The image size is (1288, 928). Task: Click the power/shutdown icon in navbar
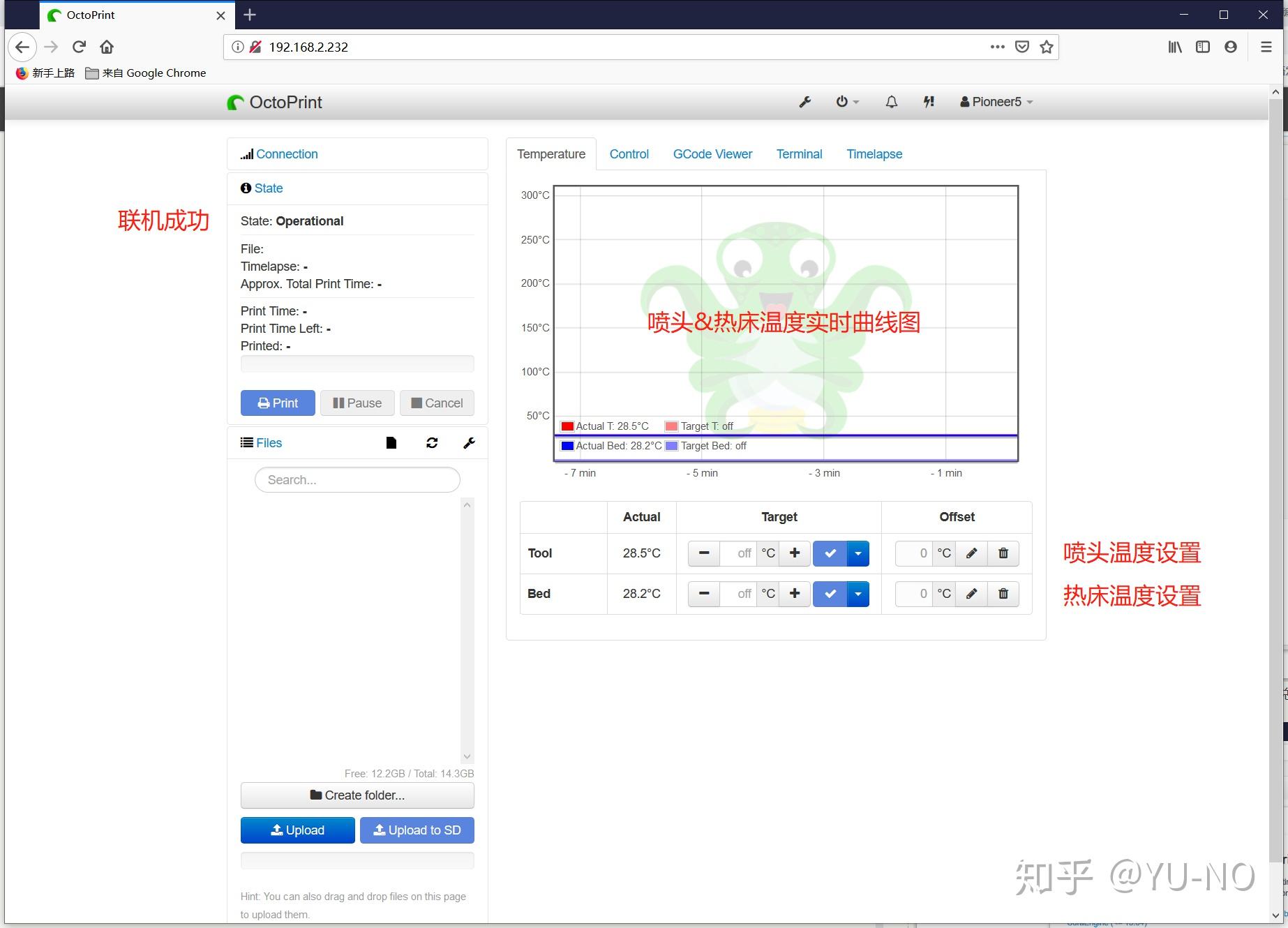coord(842,102)
